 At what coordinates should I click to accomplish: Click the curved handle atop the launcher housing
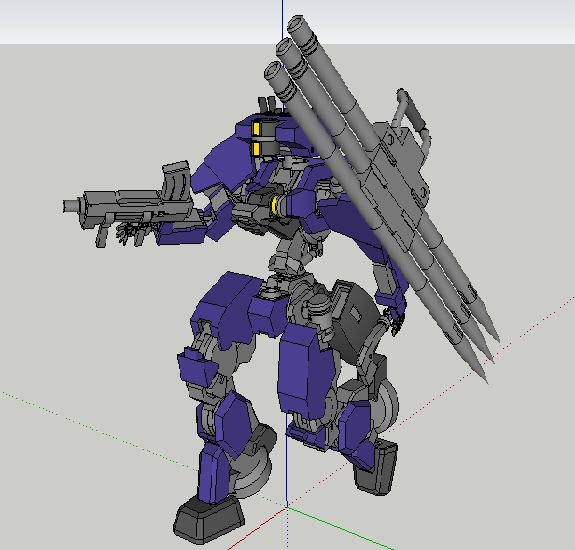(413, 117)
